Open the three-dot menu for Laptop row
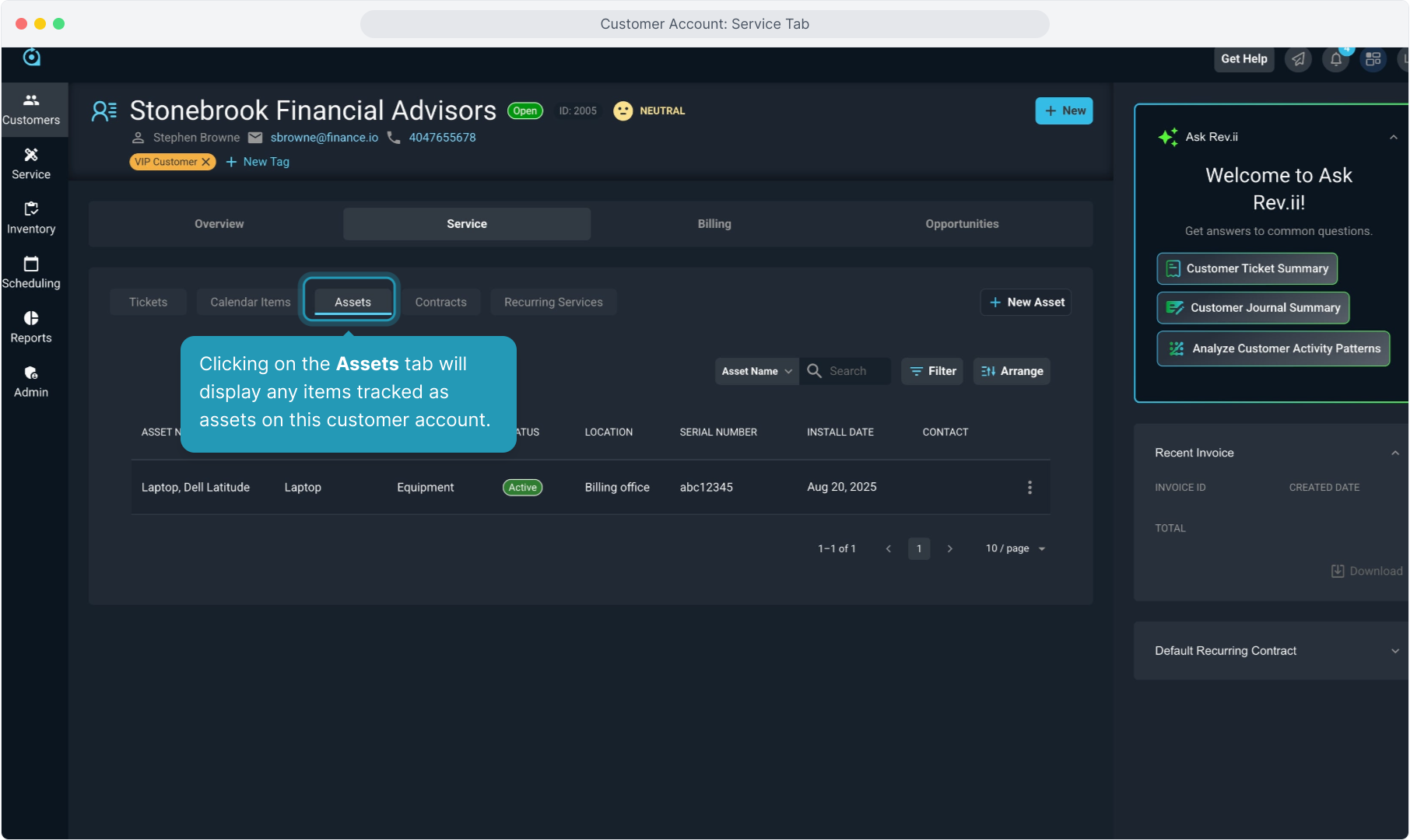The height and width of the screenshot is (840, 1410). [1029, 488]
